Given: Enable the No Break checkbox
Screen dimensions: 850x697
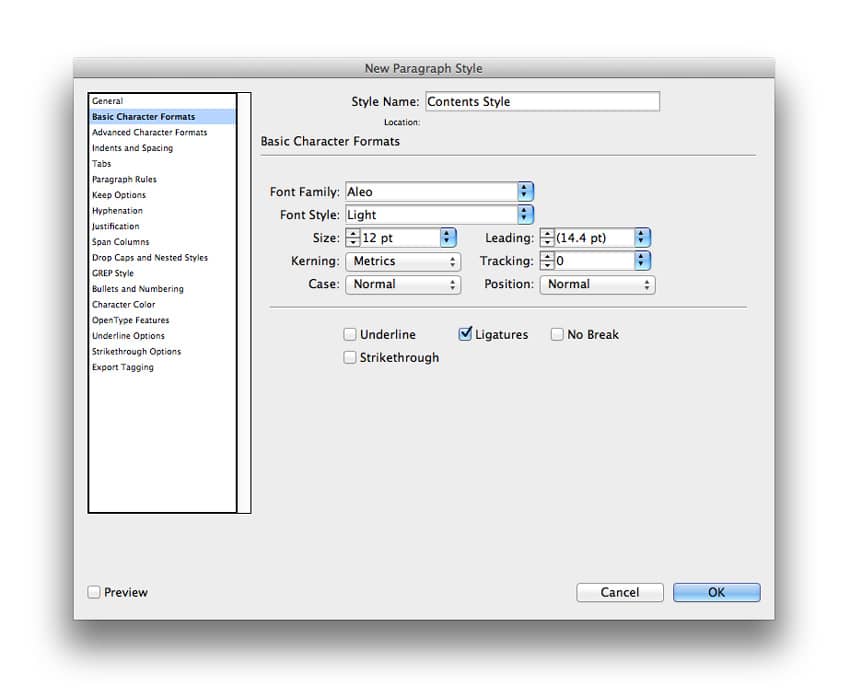Looking at the screenshot, I should 557,335.
